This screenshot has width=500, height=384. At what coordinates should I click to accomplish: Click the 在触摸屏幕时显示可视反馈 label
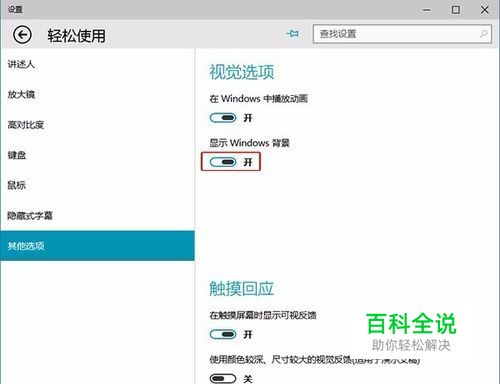[x=263, y=315]
